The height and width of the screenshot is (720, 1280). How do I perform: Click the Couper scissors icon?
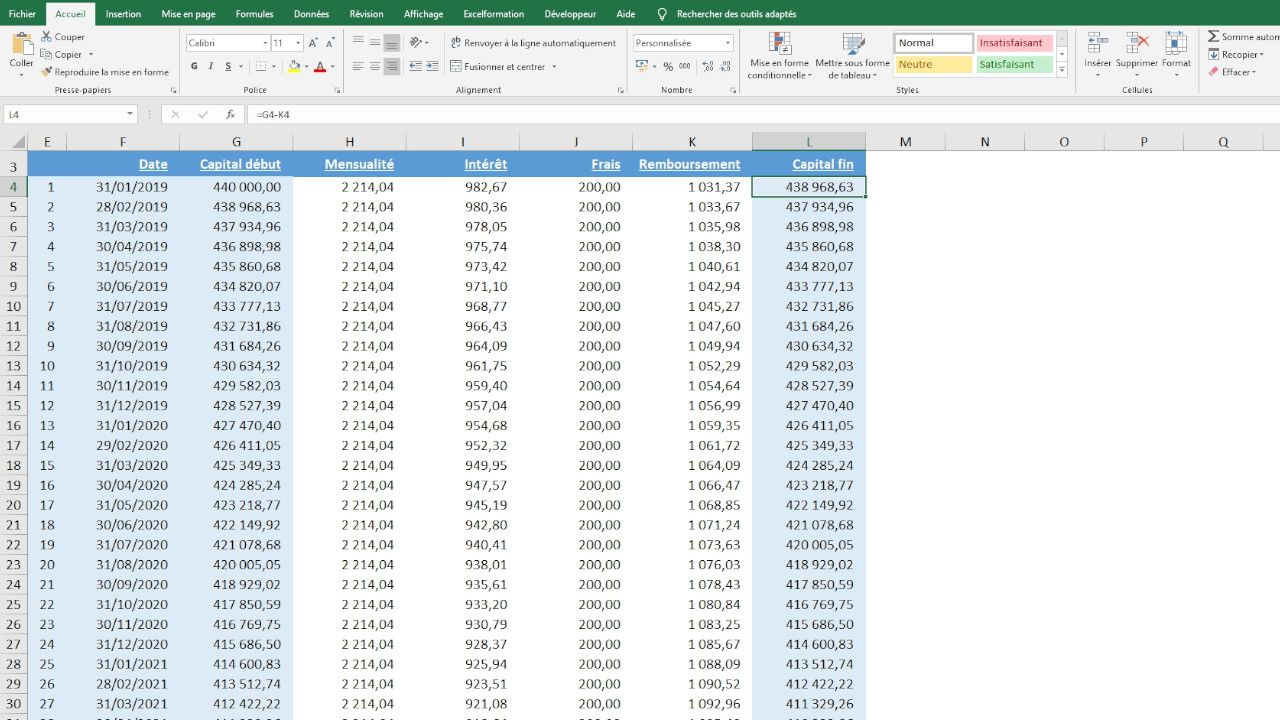47,37
